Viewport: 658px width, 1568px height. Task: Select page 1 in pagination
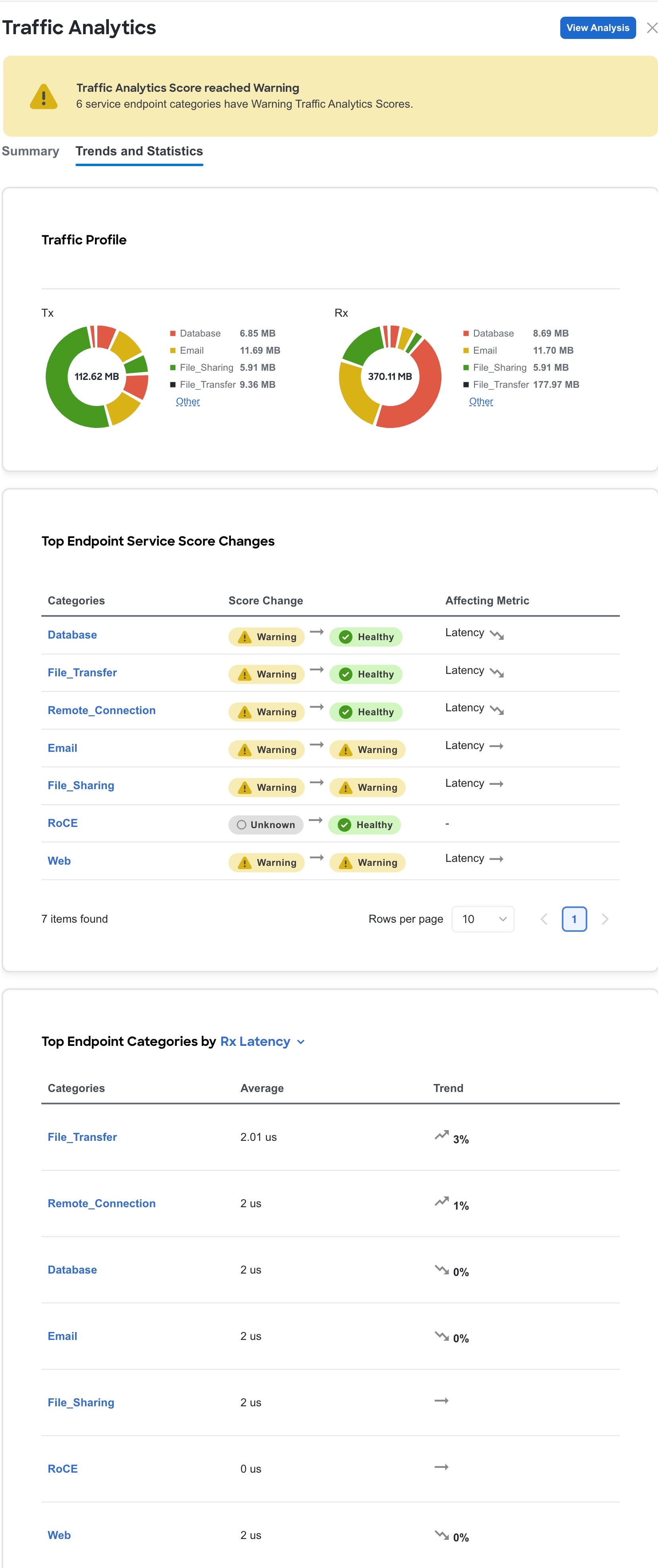[x=574, y=919]
